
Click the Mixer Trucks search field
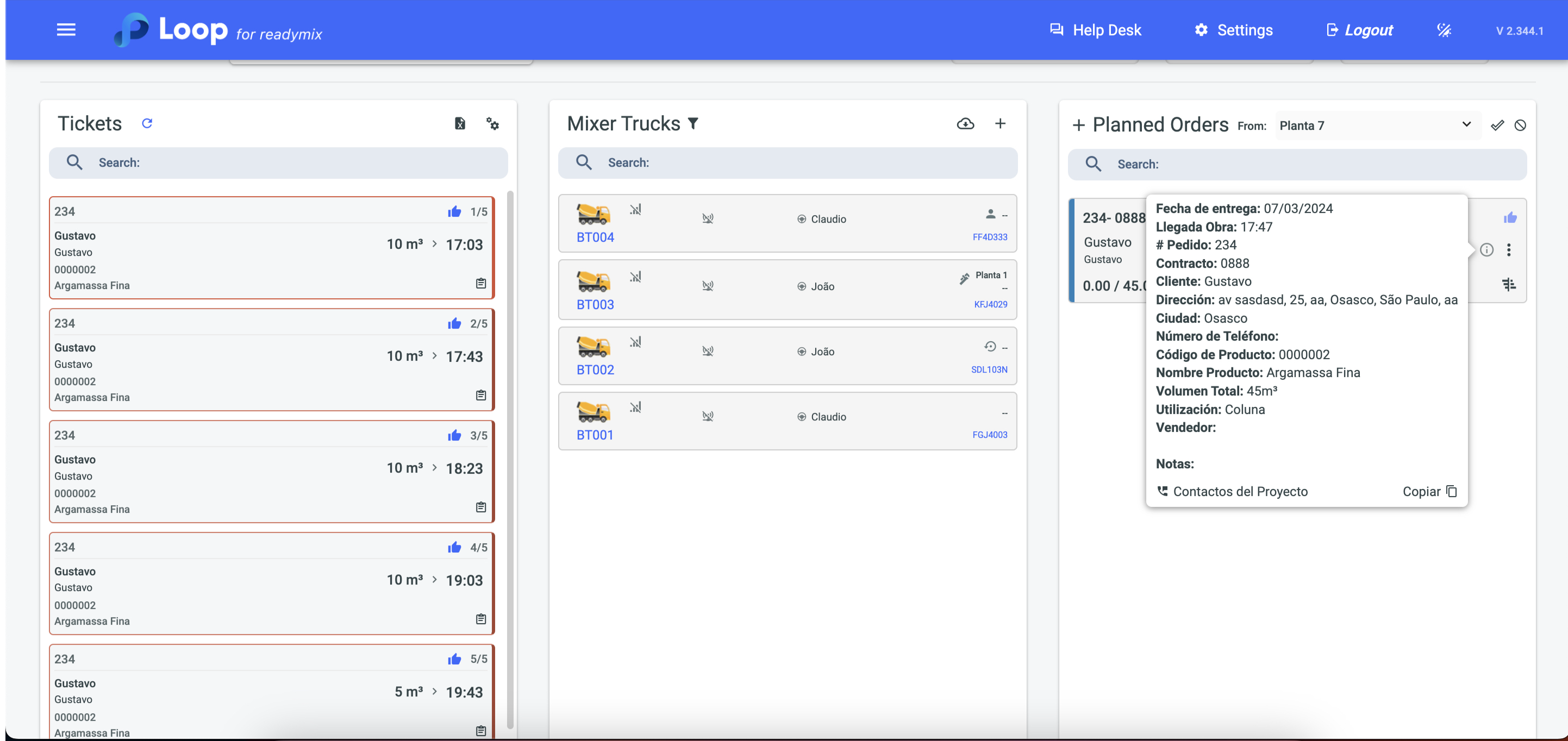coord(788,162)
